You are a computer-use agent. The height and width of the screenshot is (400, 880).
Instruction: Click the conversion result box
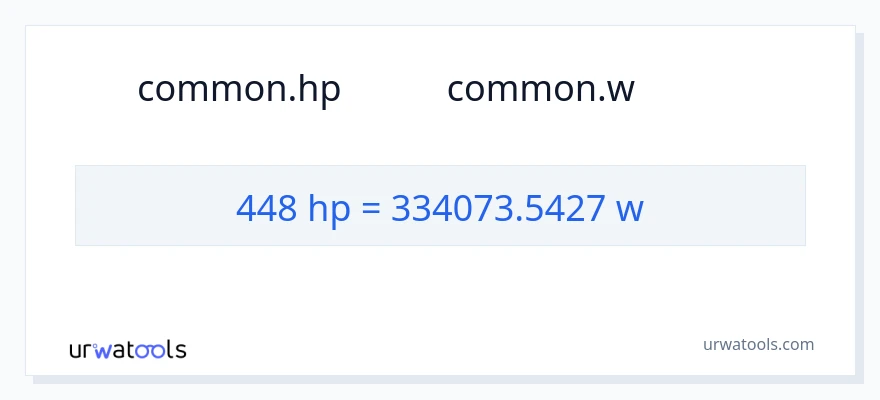coord(440,205)
